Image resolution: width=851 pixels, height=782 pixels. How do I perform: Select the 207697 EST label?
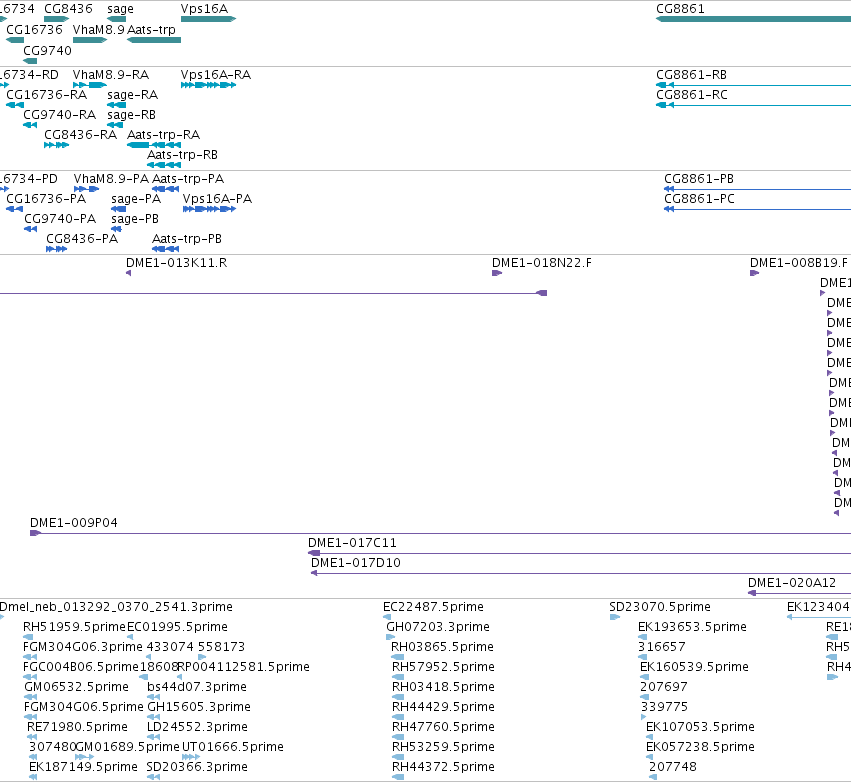[664, 687]
